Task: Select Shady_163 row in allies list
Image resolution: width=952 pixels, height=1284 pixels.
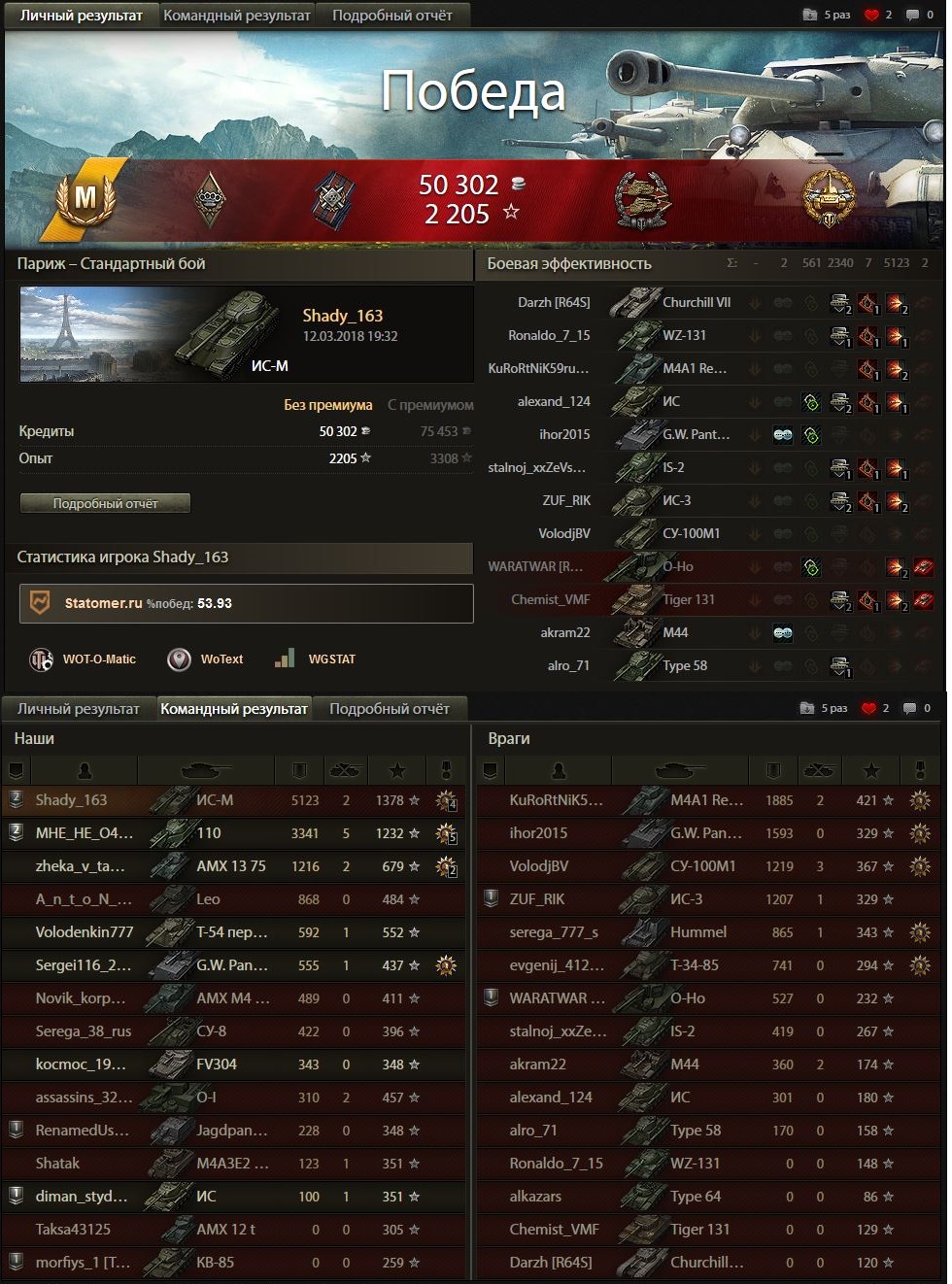Action: [x=233, y=800]
